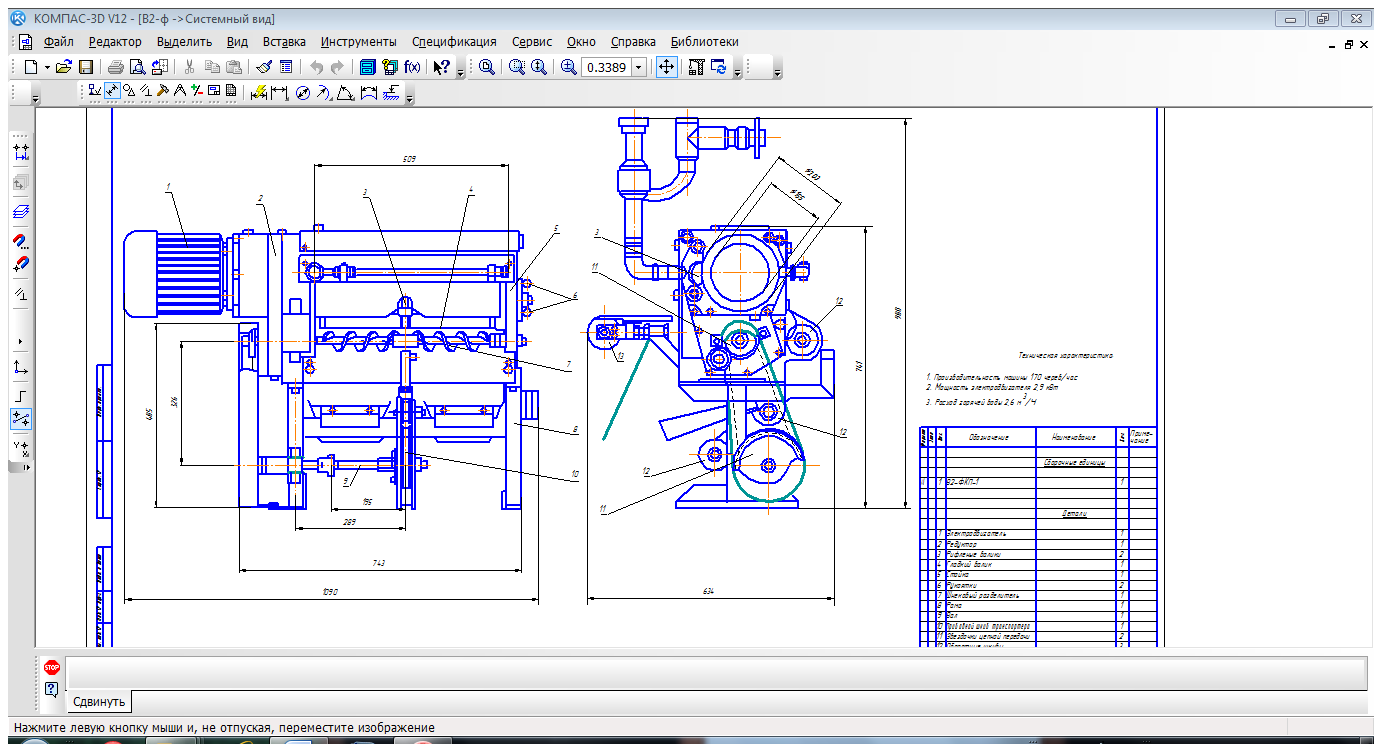Viewport: 1382px width, 744px height.
Task: Activate the What's This help cursor icon
Action: tap(442, 67)
